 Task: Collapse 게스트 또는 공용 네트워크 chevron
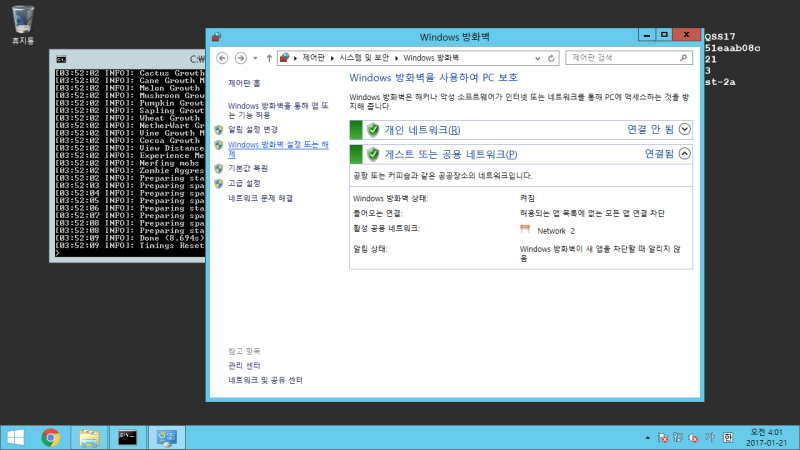[x=685, y=154]
